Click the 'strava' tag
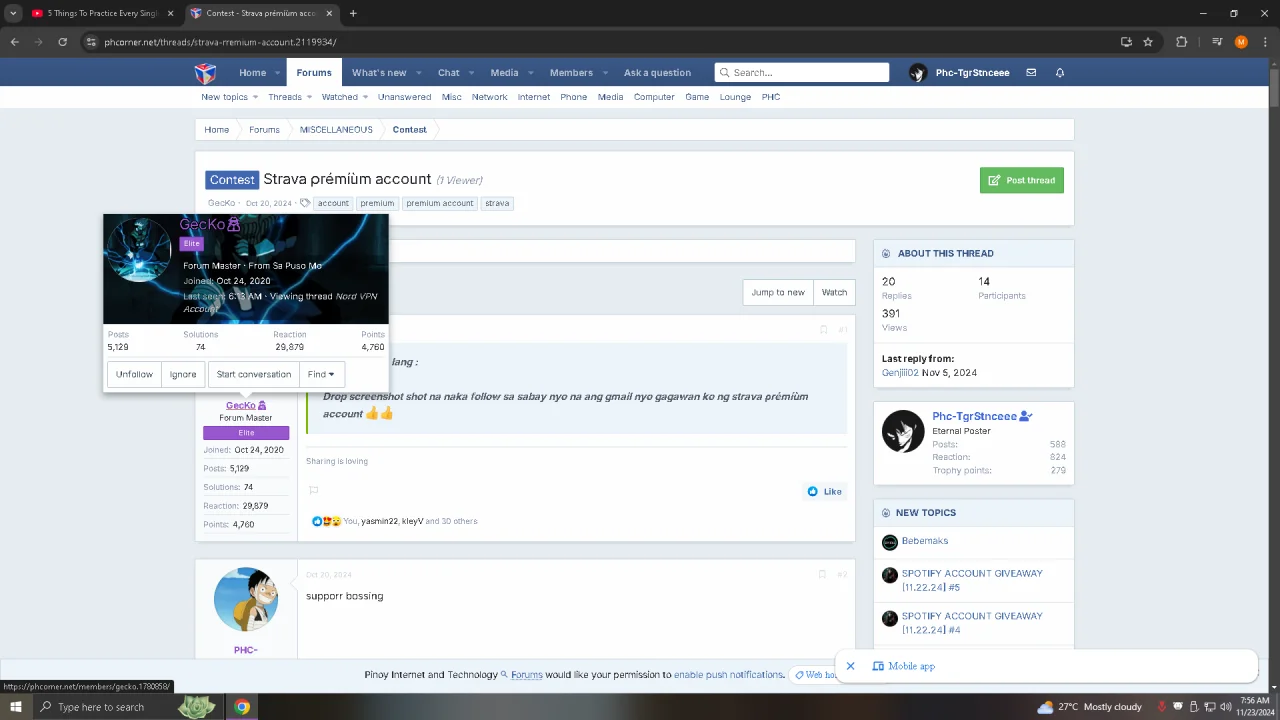1280x720 pixels. 497,203
